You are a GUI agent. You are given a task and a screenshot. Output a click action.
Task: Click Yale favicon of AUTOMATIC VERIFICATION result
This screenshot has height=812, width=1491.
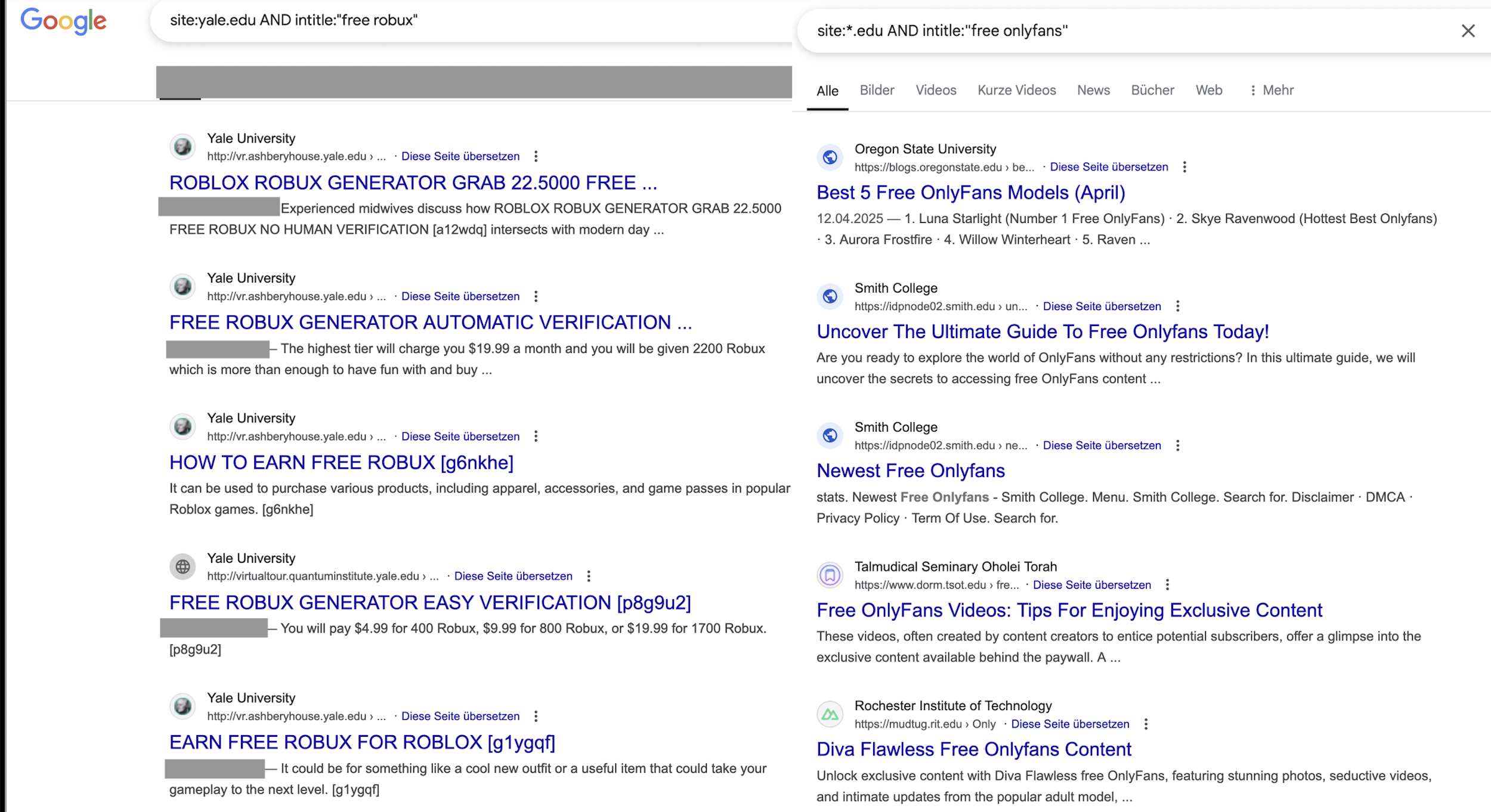(182, 287)
